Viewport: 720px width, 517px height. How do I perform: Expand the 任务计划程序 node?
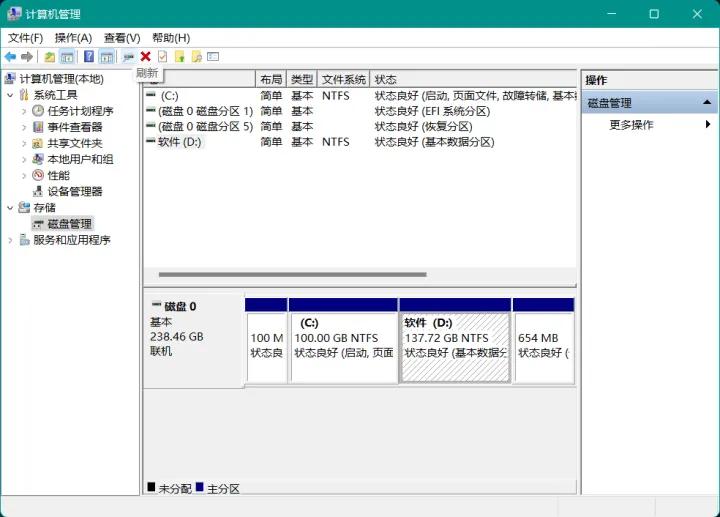click(x=24, y=111)
